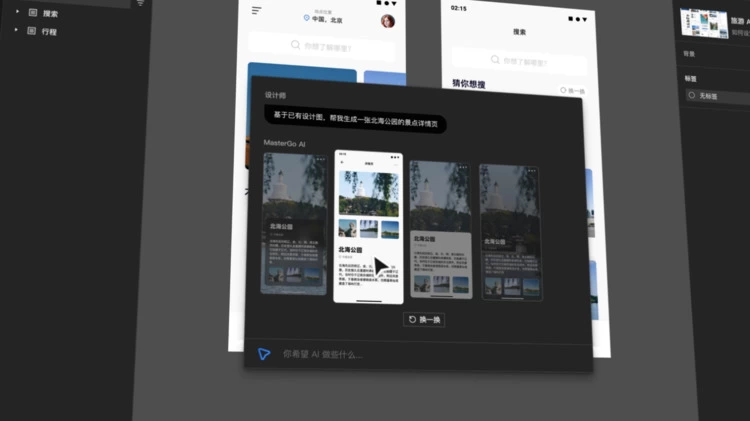This screenshot has height=421, width=750.
Task: Select the fourth 北海公园 design option
Action: pyautogui.click(x=510, y=231)
